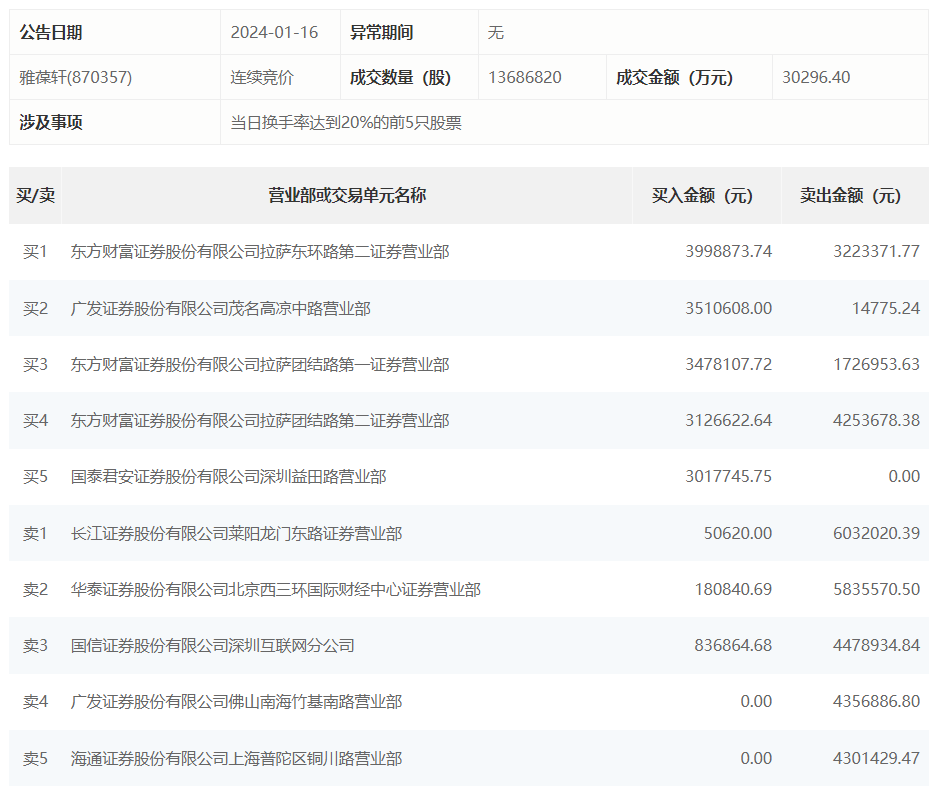Select the 华泰证券北京西三环国际财经中心 name

[275, 590]
